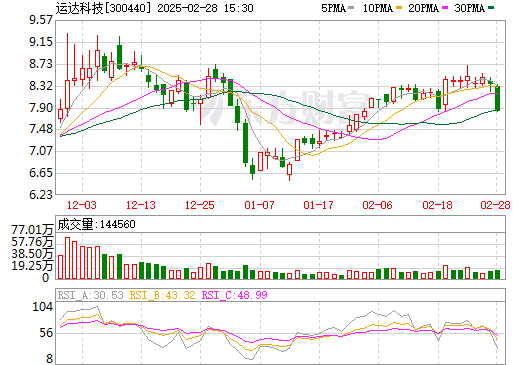
Task: Click the 6.23 price axis label
Action: pos(41,194)
